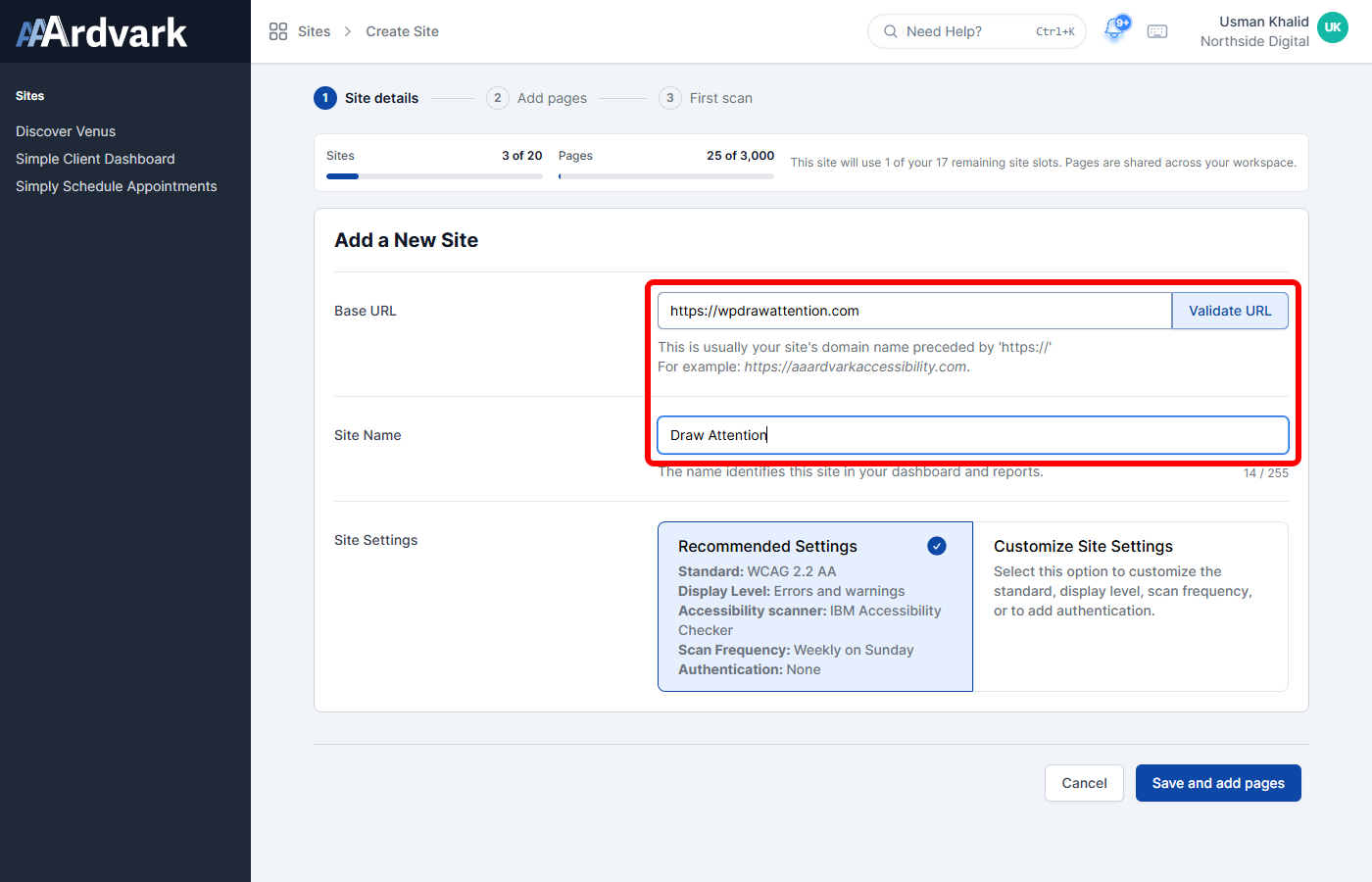Image resolution: width=1372 pixels, height=882 pixels.
Task: Click the search magnifier icon
Action: pos(891,31)
